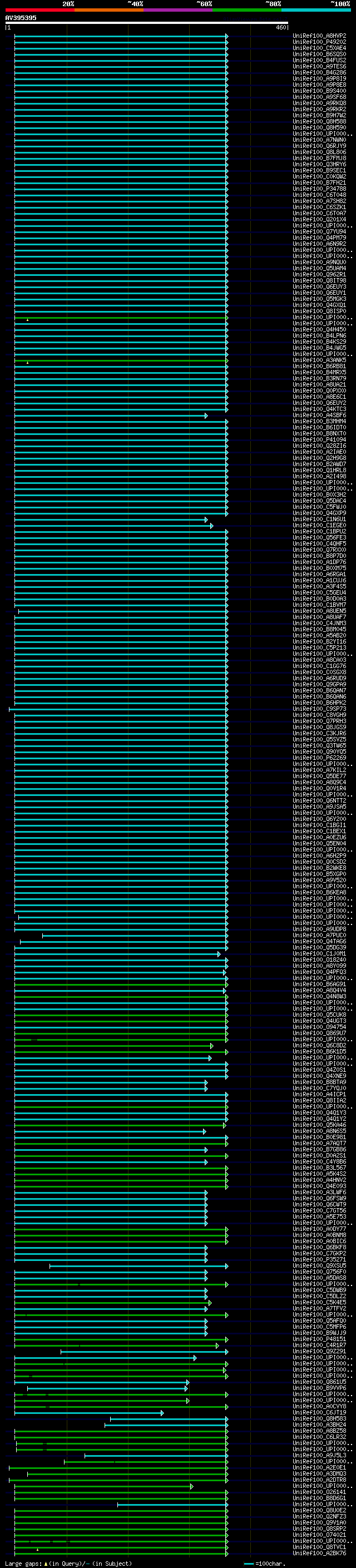Select hit label UniRef100_Q4H450
The width and height of the screenshot is (356, 1568).
point(319,329)
